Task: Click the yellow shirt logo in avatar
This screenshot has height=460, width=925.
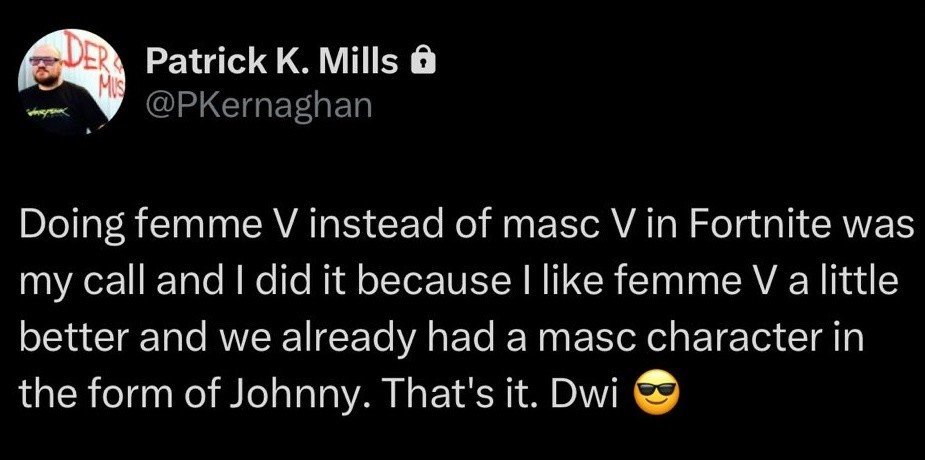Action: click(x=50, y=110)
